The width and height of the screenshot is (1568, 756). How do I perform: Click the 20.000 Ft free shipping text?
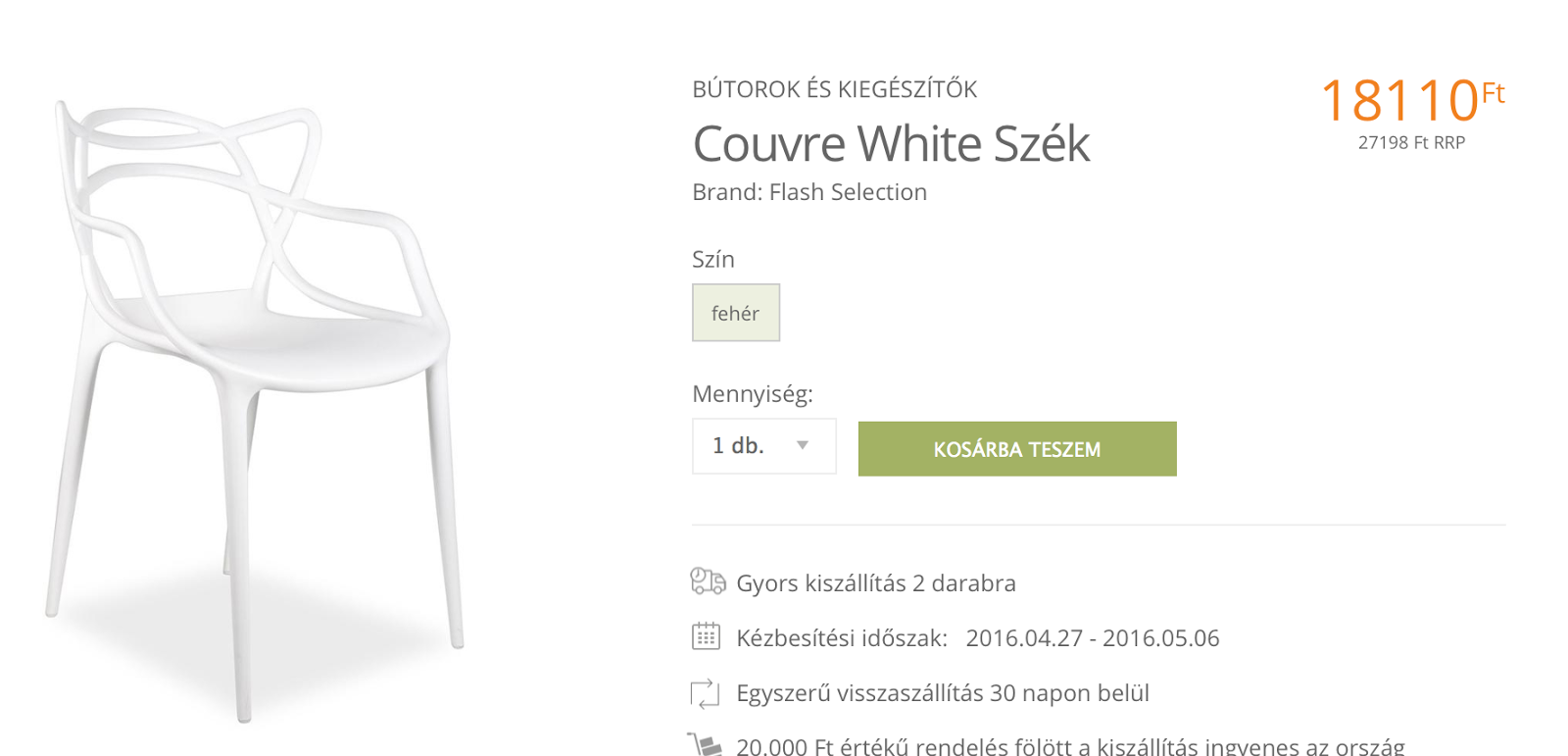(1070, 745)
